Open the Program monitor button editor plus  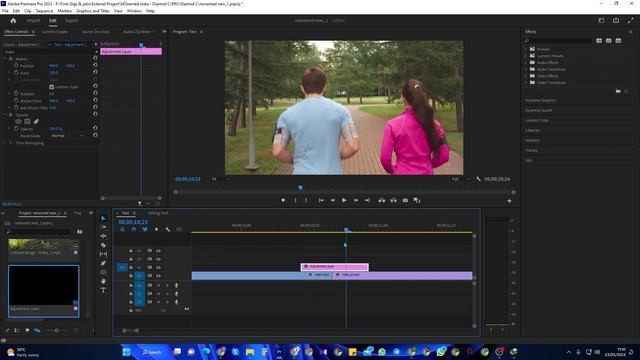[x=509, y=201]
